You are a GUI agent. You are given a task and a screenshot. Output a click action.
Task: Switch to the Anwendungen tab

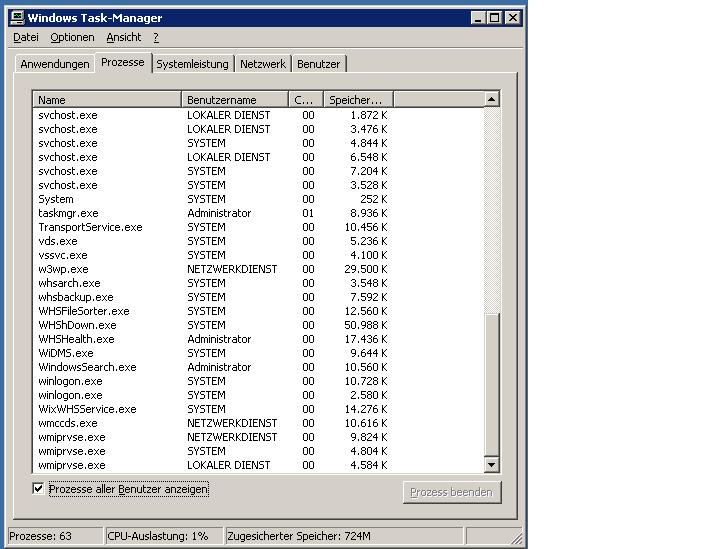pos(55,64)
